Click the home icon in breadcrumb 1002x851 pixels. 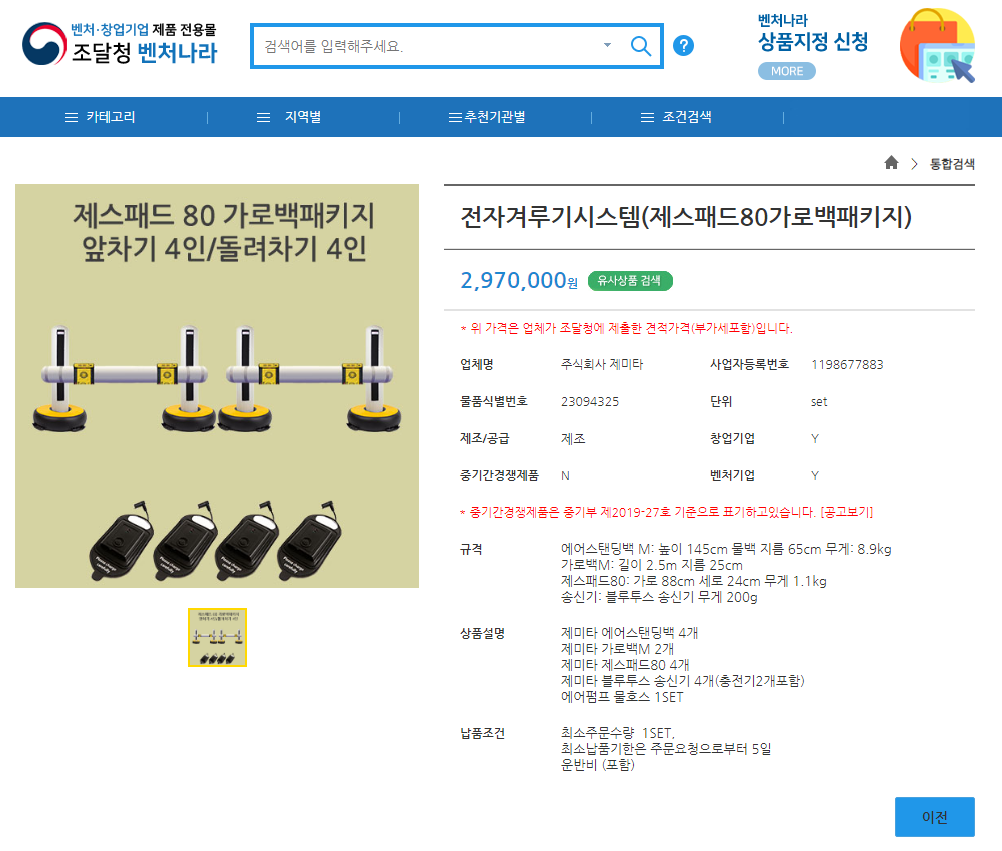[891, 163]
